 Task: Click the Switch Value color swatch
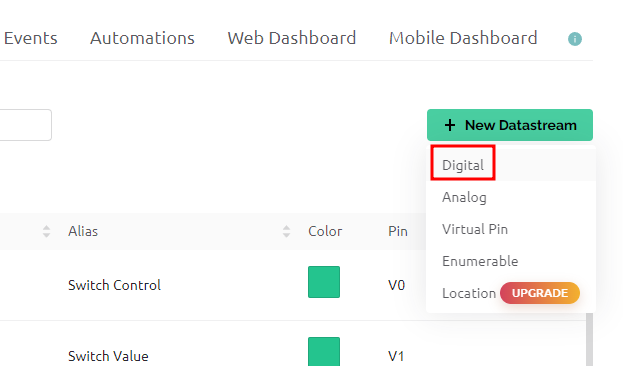pos(324,352)
